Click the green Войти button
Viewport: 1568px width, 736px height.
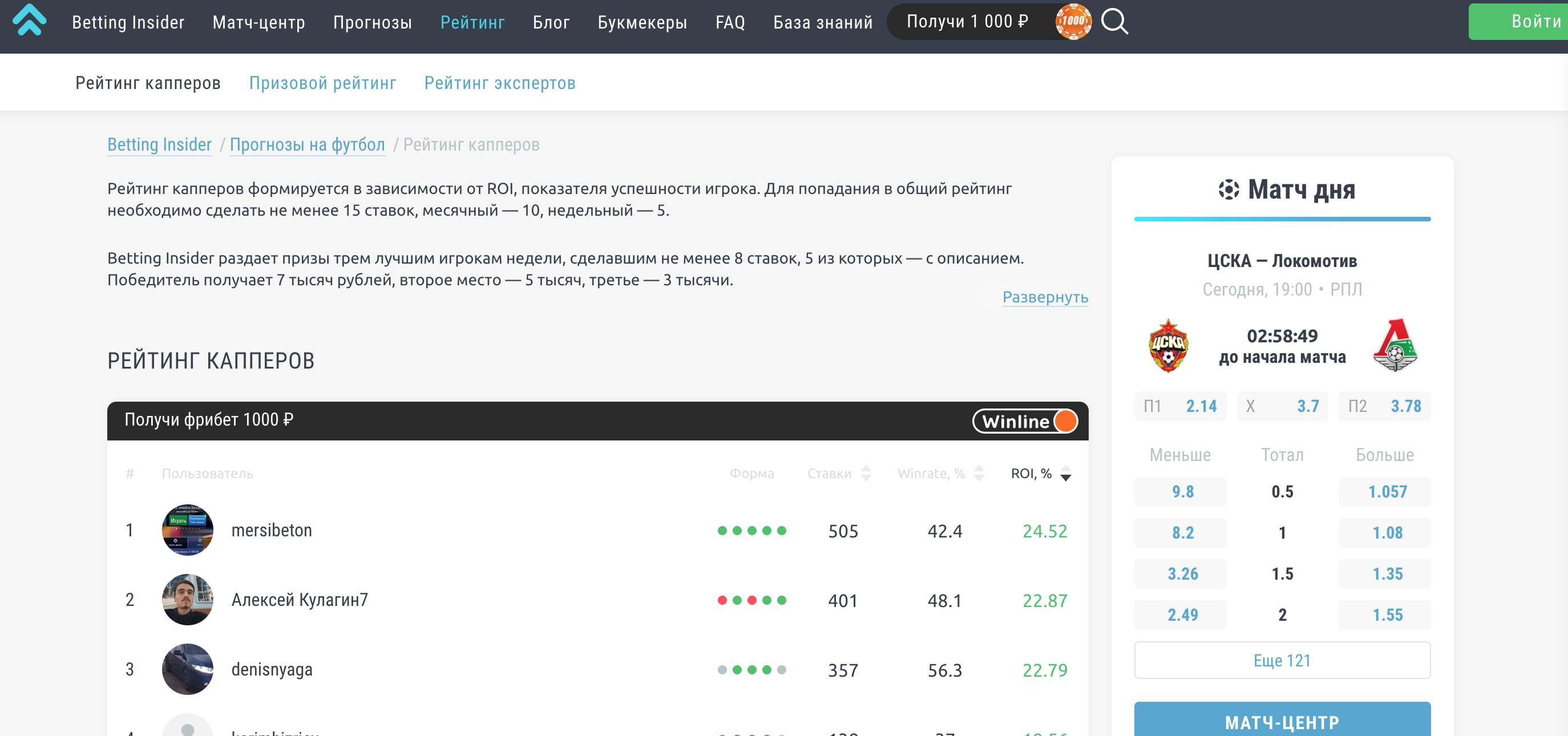click(x=1518, y=21)
